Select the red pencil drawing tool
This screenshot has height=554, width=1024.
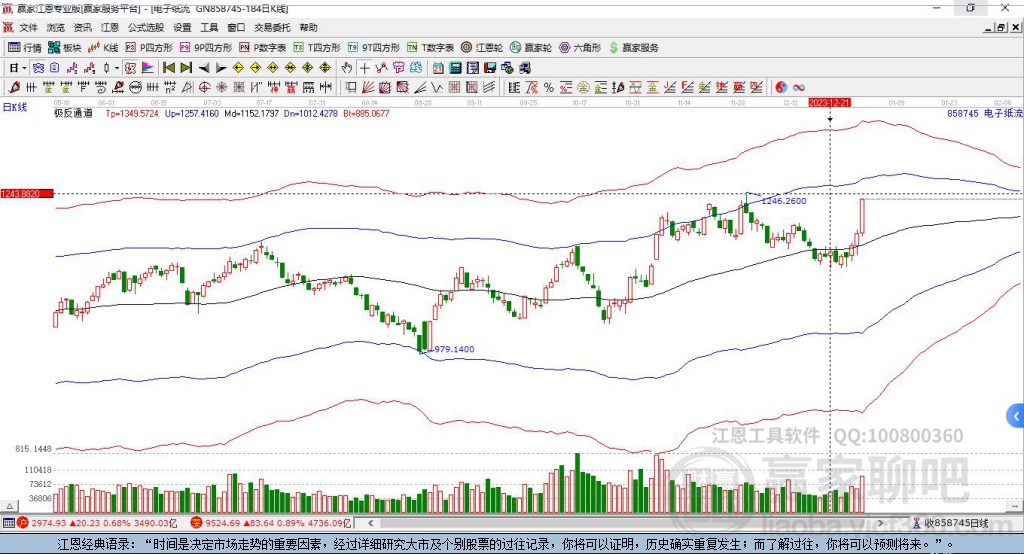14,88
